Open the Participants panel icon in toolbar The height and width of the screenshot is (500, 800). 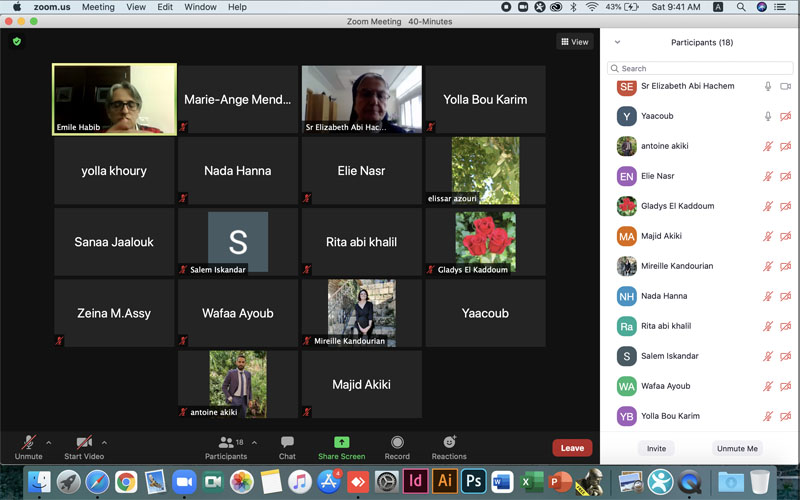(226, 442)
